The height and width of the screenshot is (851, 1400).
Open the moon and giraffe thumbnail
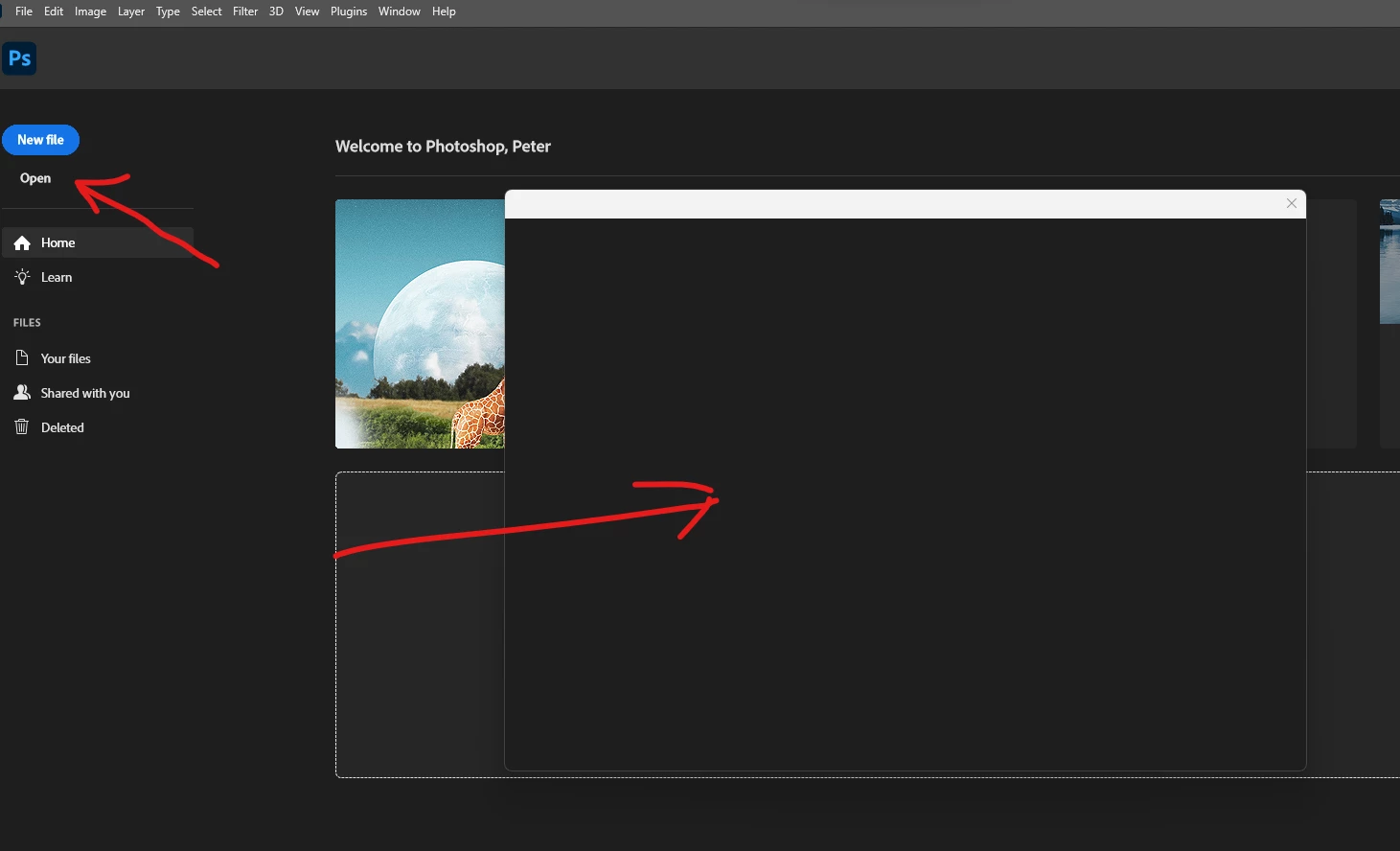(420, 324)
